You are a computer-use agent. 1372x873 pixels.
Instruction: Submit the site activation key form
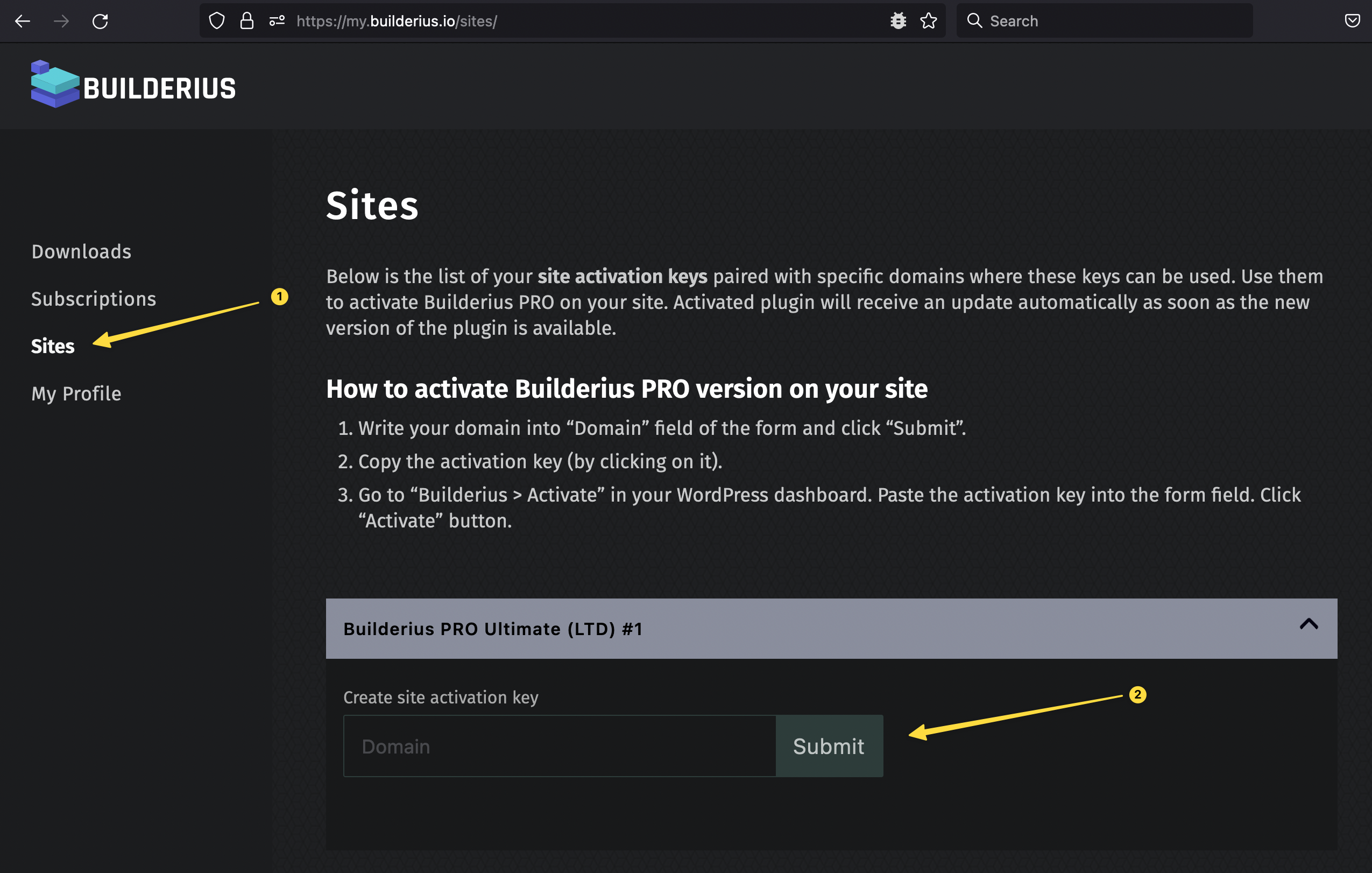tap(829, 746)
